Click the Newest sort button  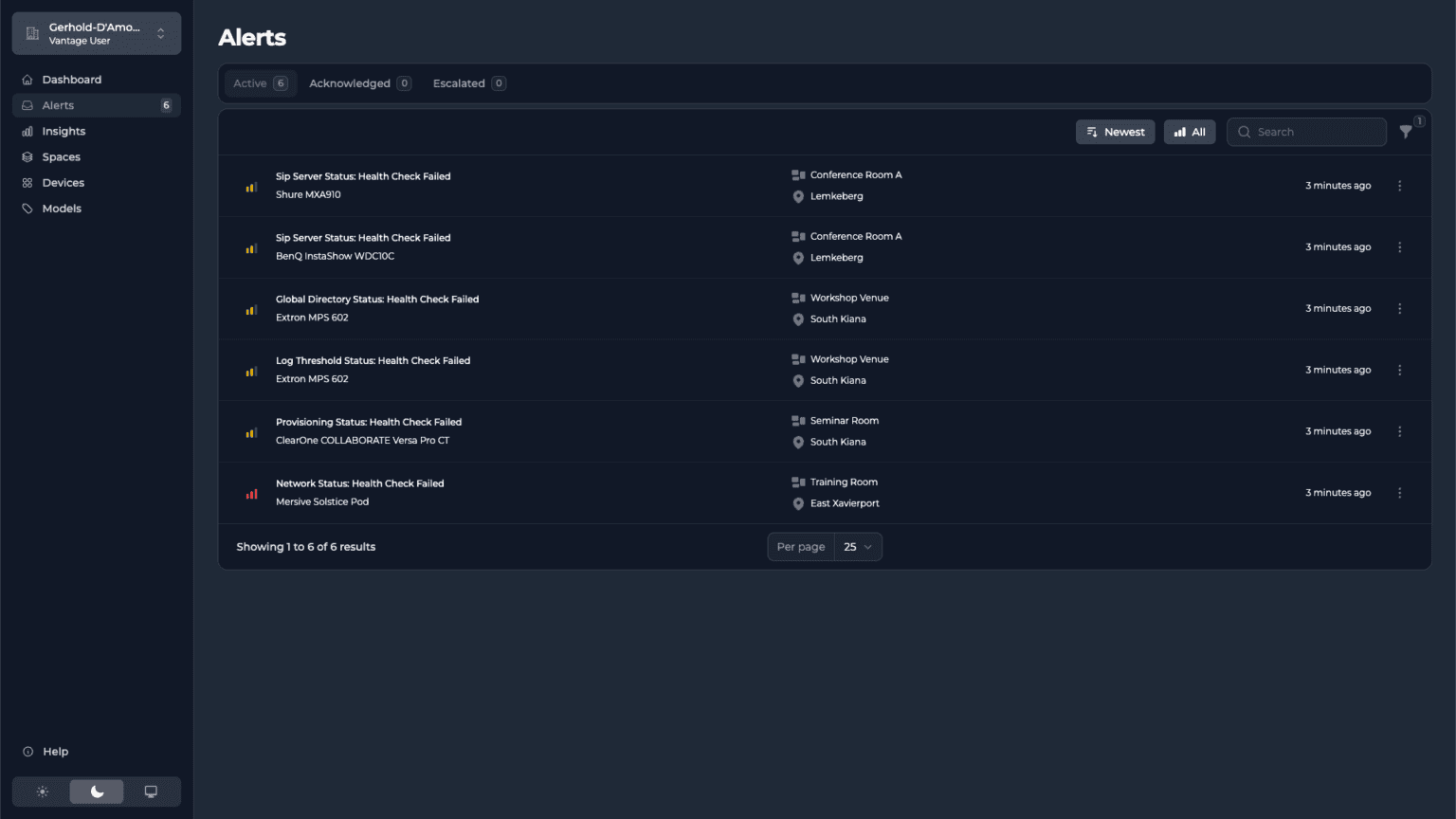click(1115, 132)
